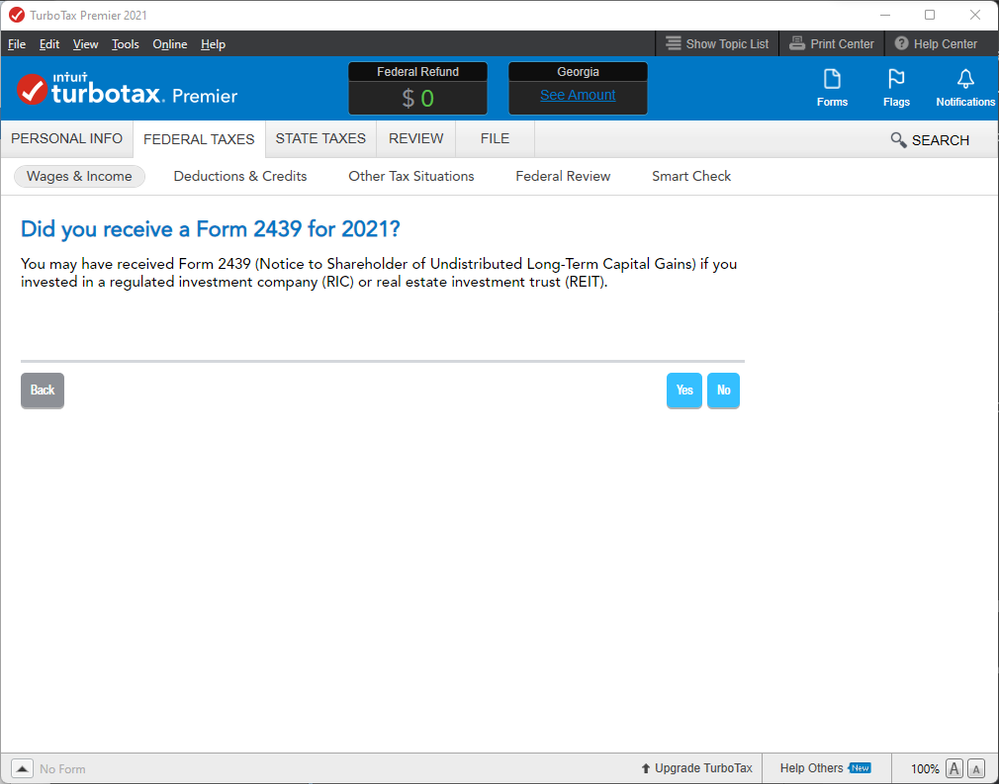999x784 pixels.
Task: Click the 100% zoom level indicator
Action: tap(924, 769)
